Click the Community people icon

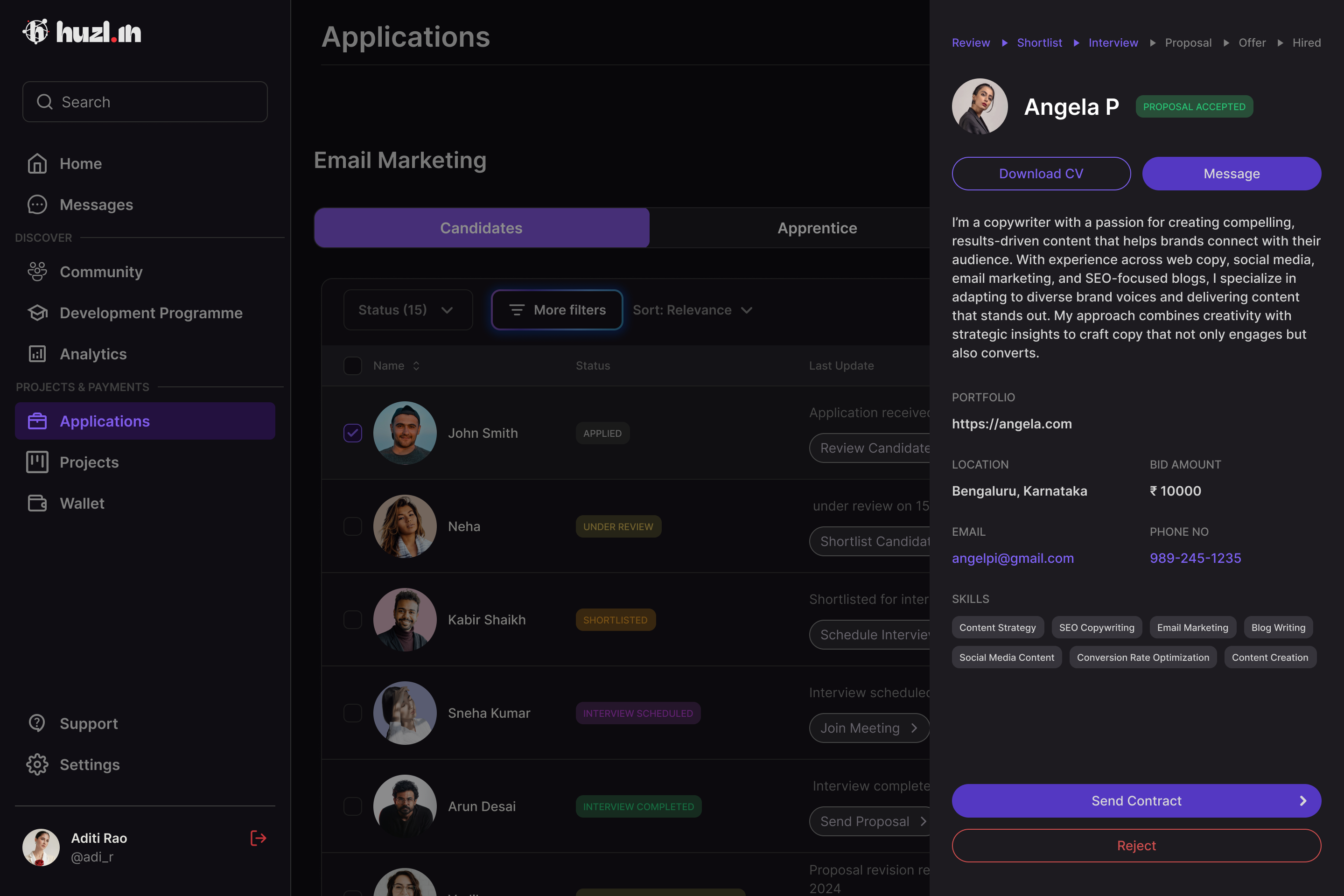click(37, 272)
